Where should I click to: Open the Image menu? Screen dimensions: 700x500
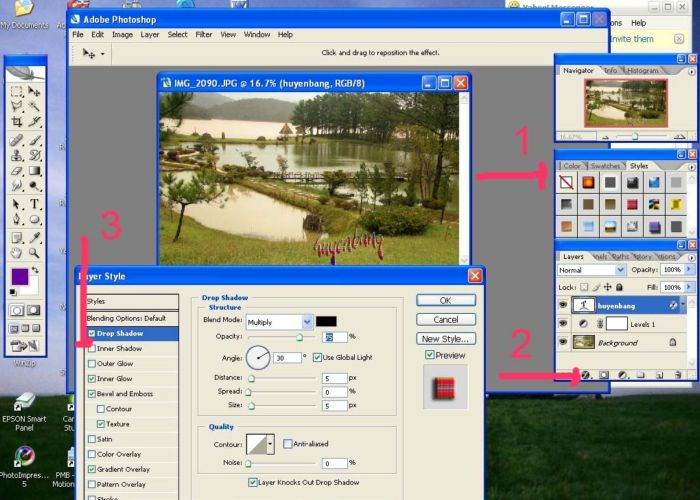pos(122,34)
